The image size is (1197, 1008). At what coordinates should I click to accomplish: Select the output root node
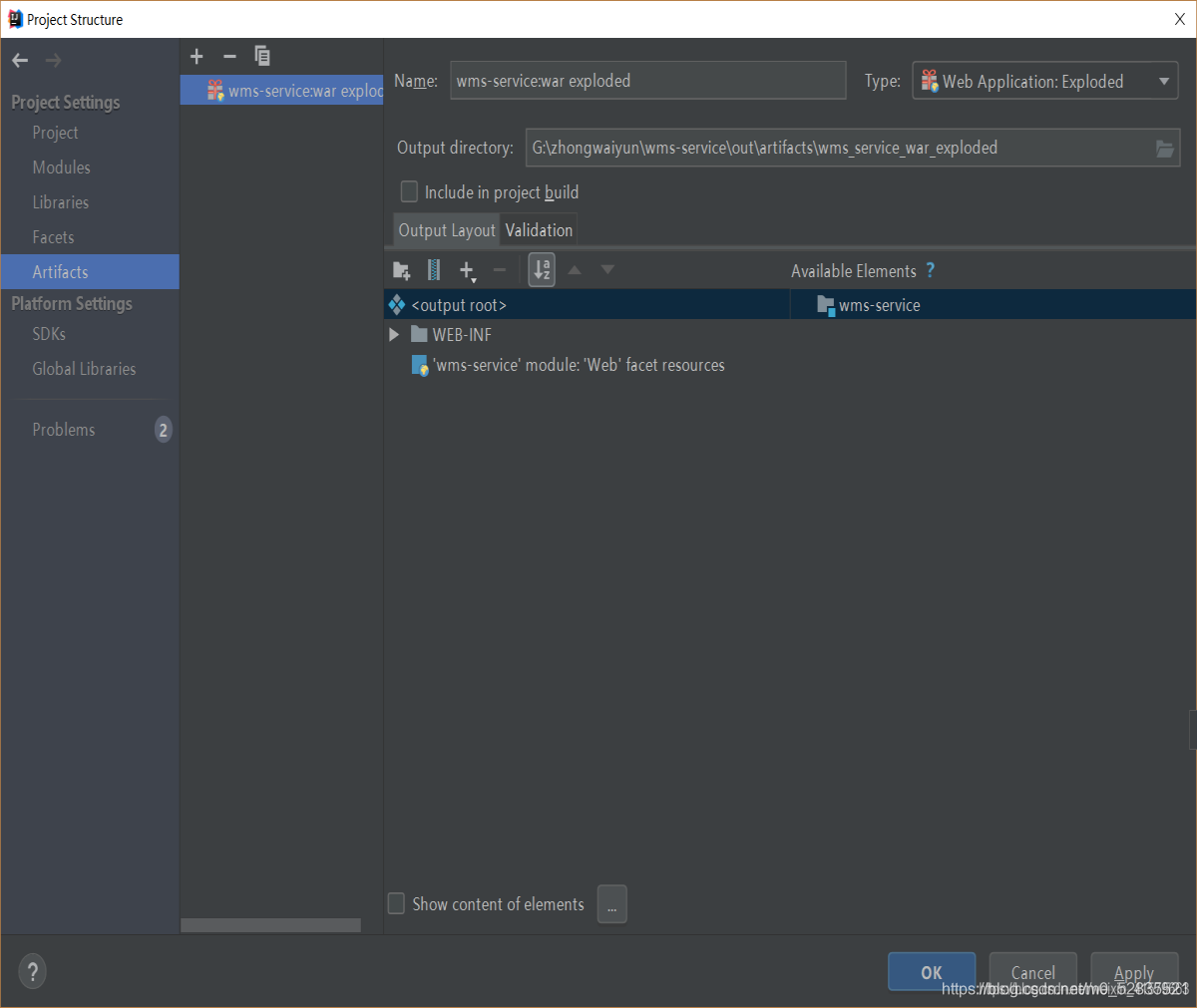point(587,305)
